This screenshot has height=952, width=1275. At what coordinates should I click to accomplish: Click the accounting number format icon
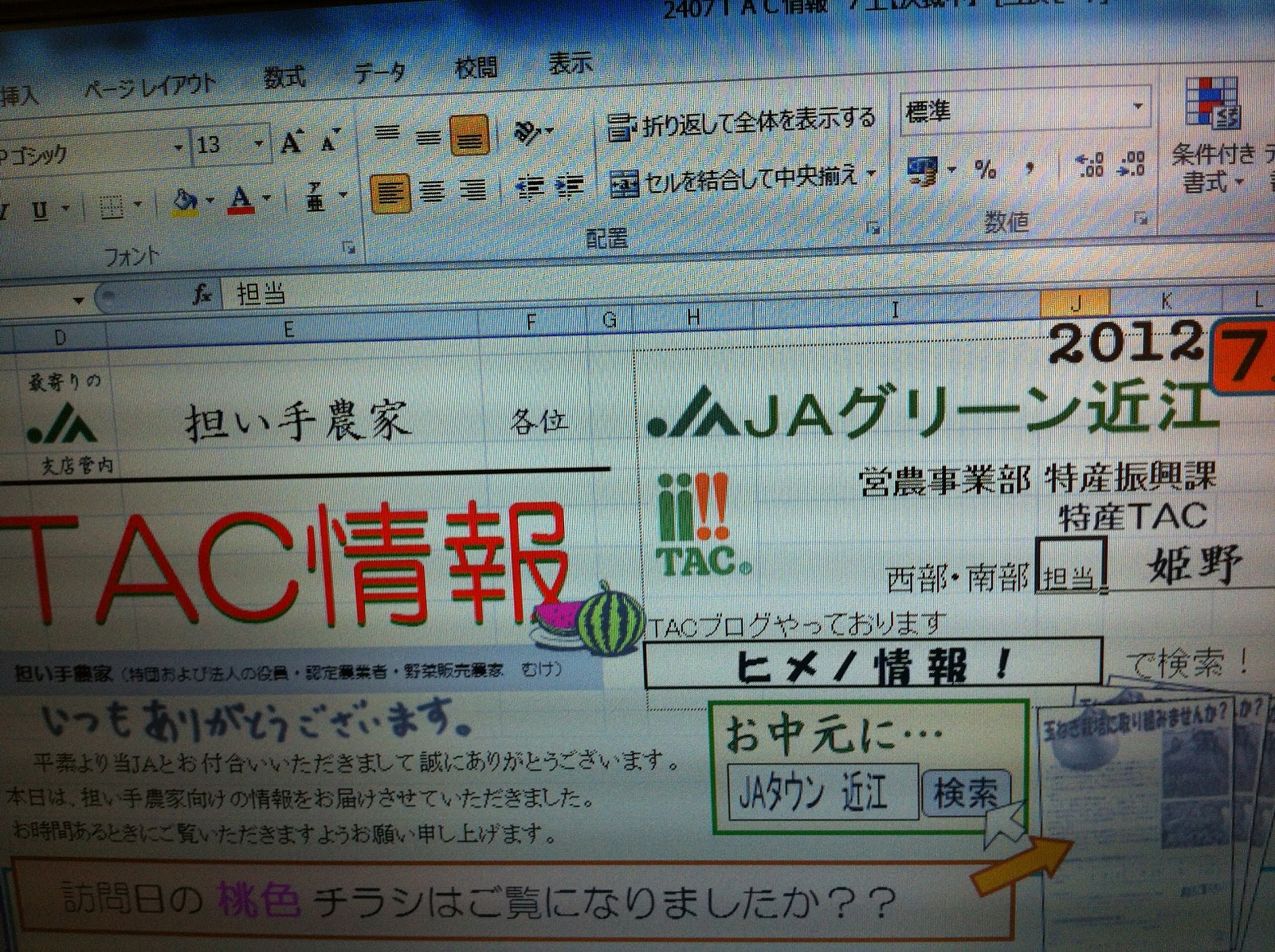click(924, 170)
